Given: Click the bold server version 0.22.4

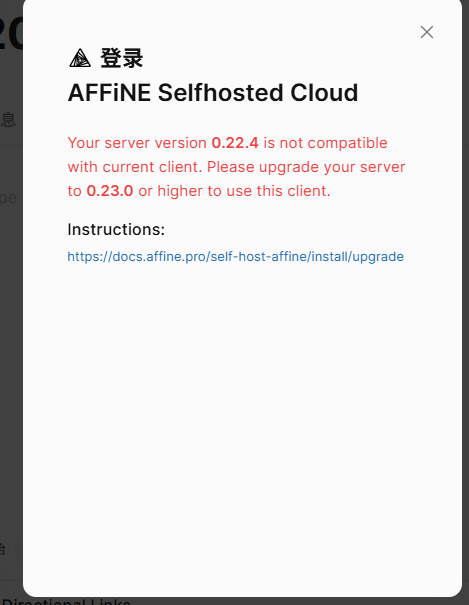Looking at the screenshot, I should point(235,143).
